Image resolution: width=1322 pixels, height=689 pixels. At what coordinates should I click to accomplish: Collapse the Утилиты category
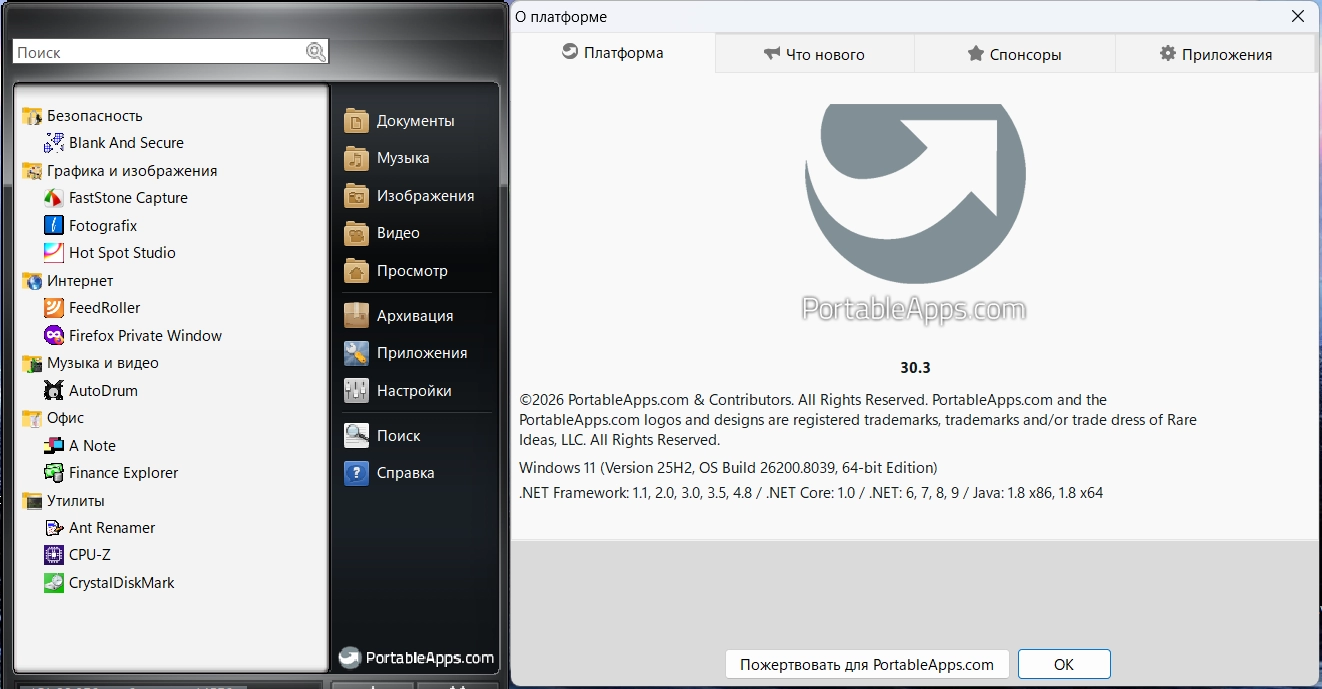(64, 501)
